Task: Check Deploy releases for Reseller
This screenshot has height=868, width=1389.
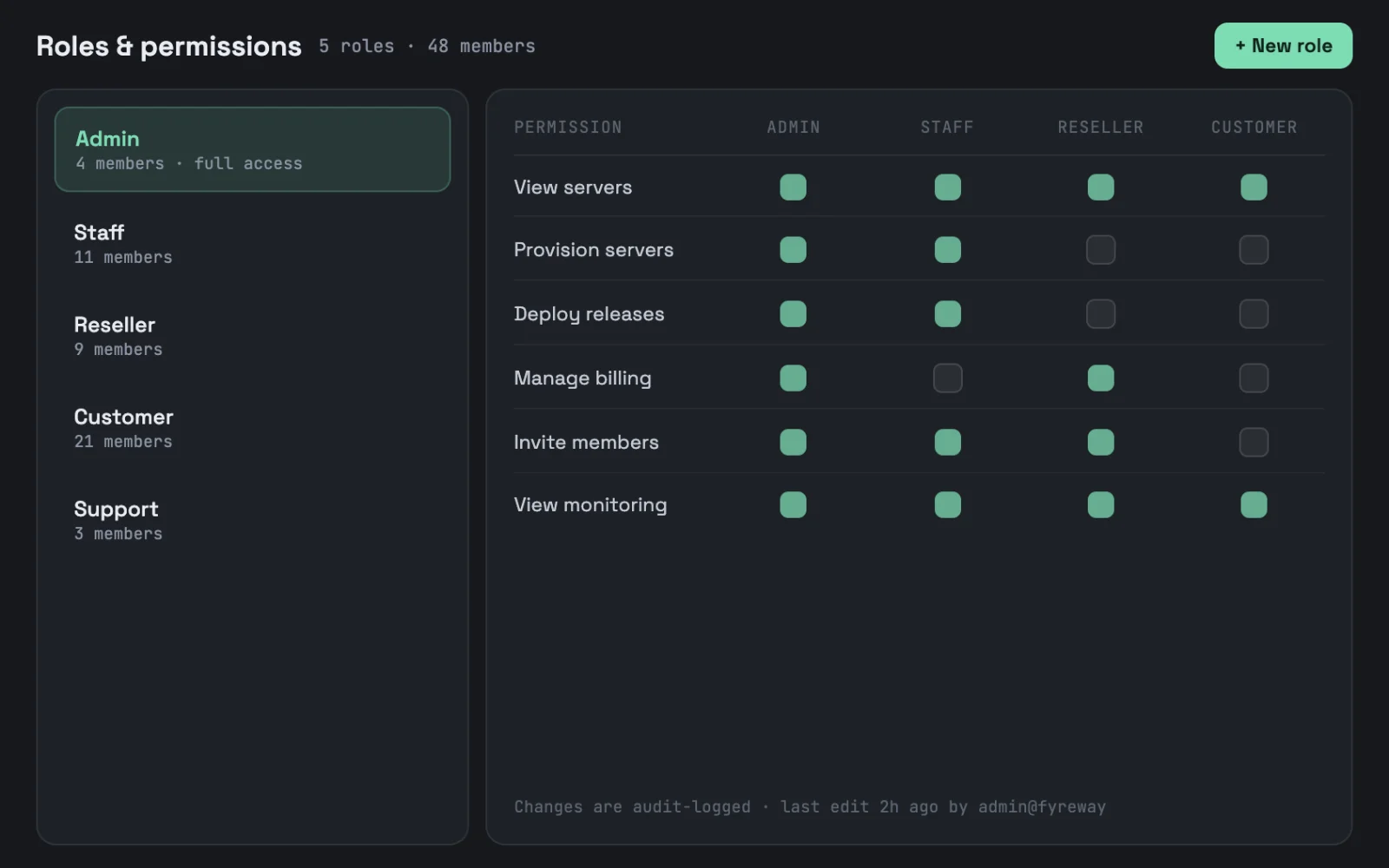Action: pos(1101,314)
